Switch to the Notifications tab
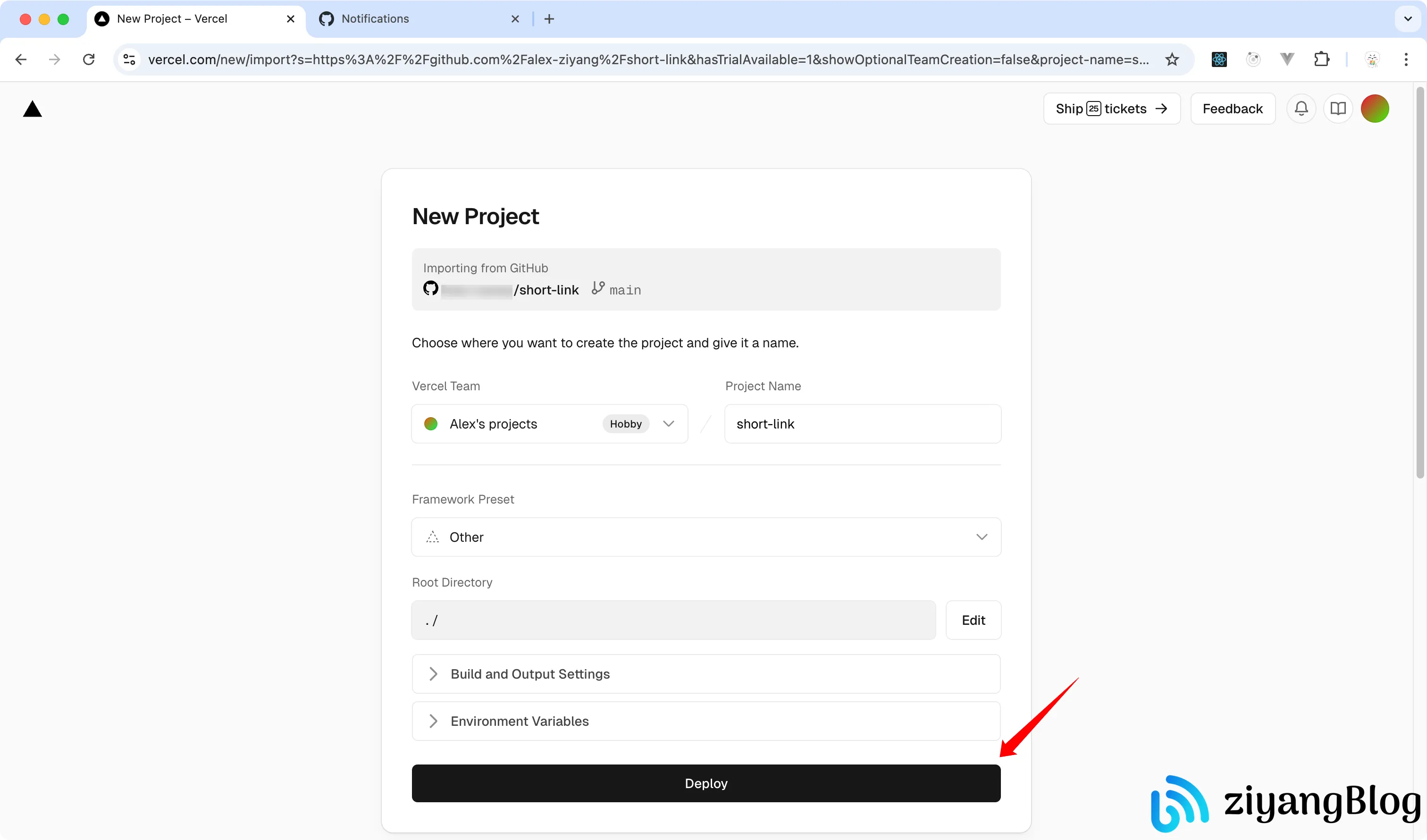This screenshot has width=1427, height=840. point(419,19)
